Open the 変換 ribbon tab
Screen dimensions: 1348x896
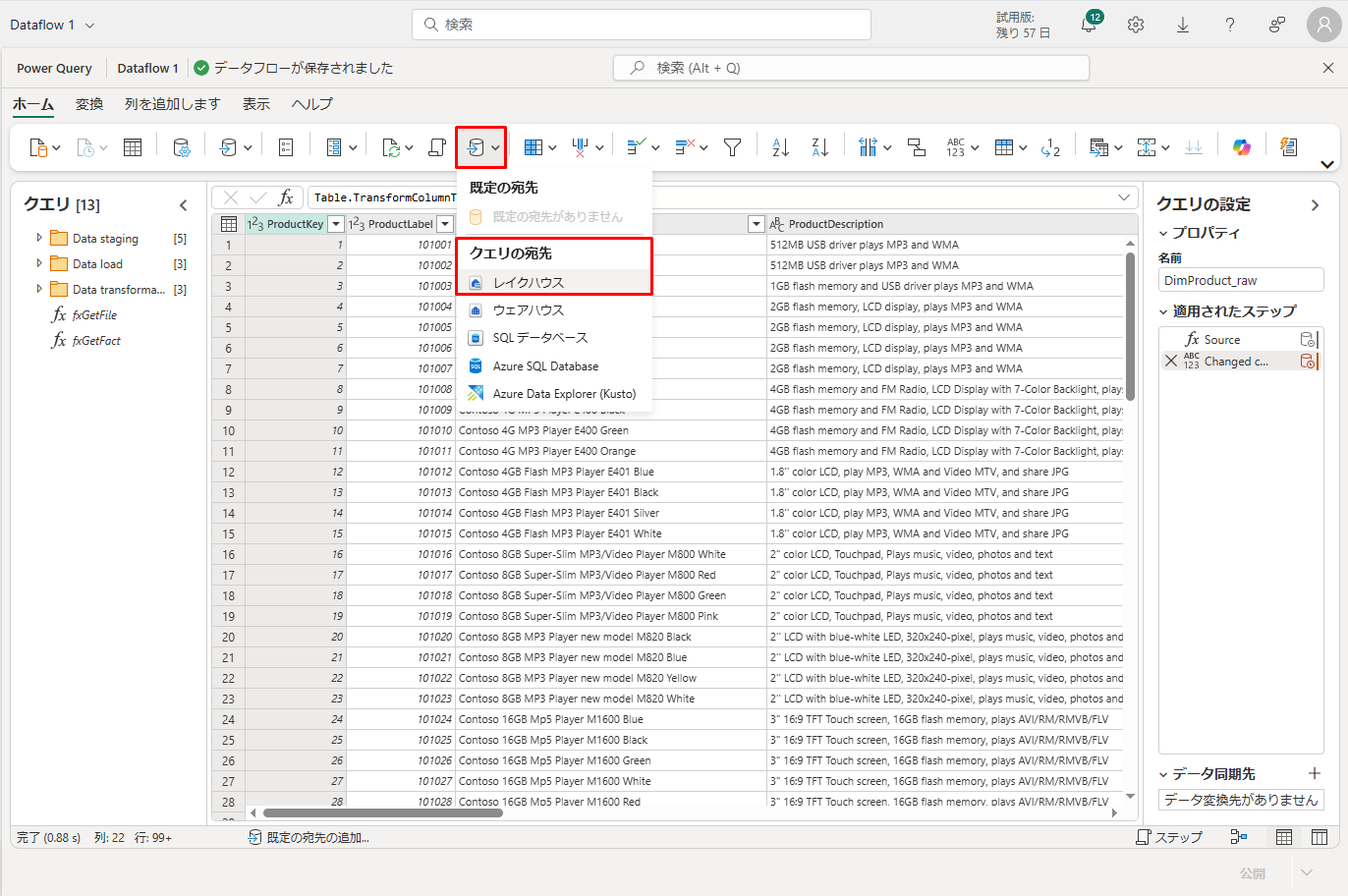point(89,104)
